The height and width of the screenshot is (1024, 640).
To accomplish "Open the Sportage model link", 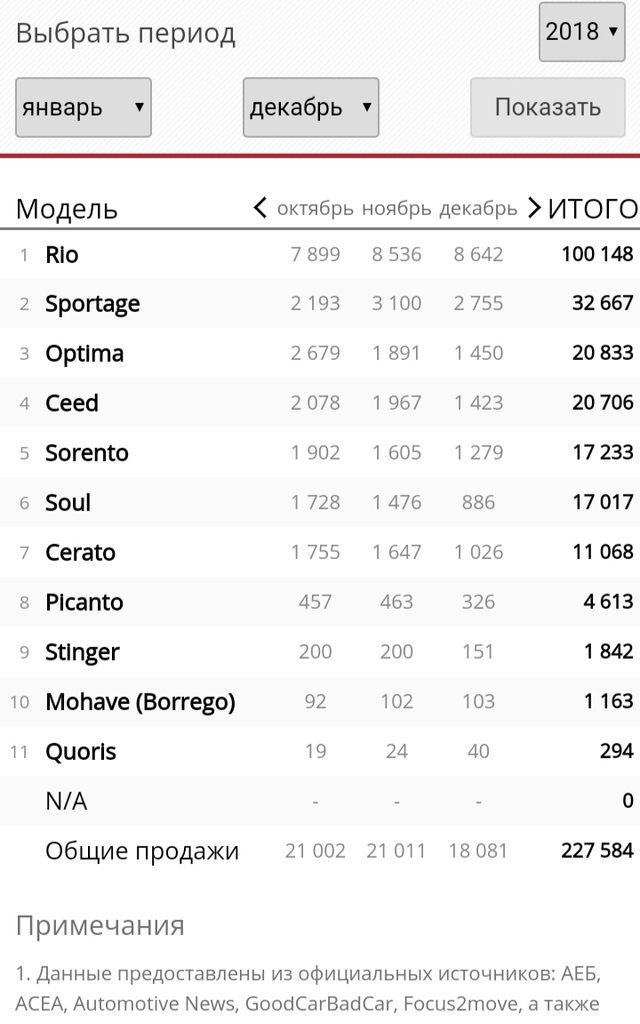I will click(x=92, y=304).
